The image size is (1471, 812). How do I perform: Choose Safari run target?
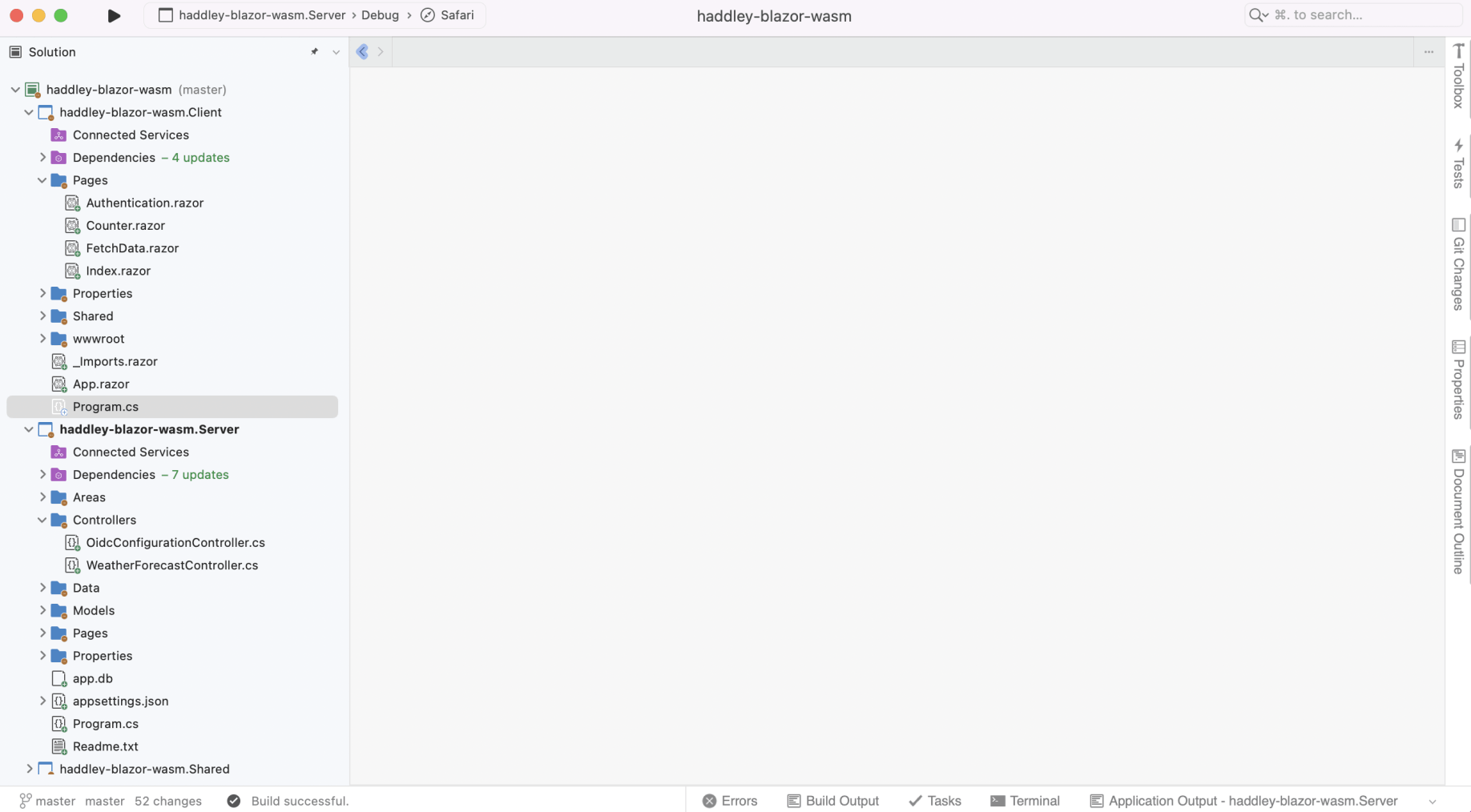pos(447,15)
